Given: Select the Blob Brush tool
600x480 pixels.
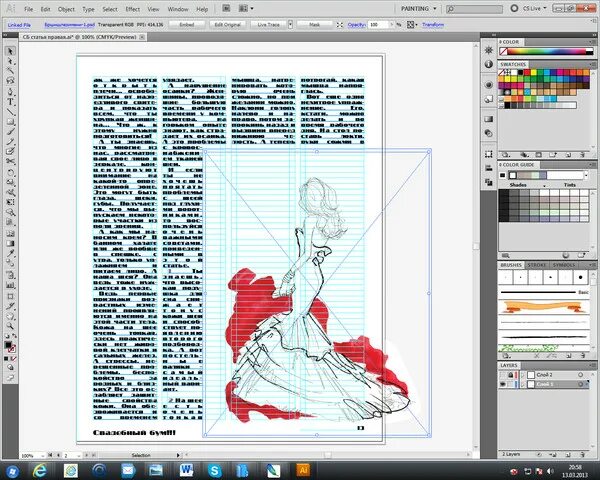Looking at the screenshot, I should 10,152.
